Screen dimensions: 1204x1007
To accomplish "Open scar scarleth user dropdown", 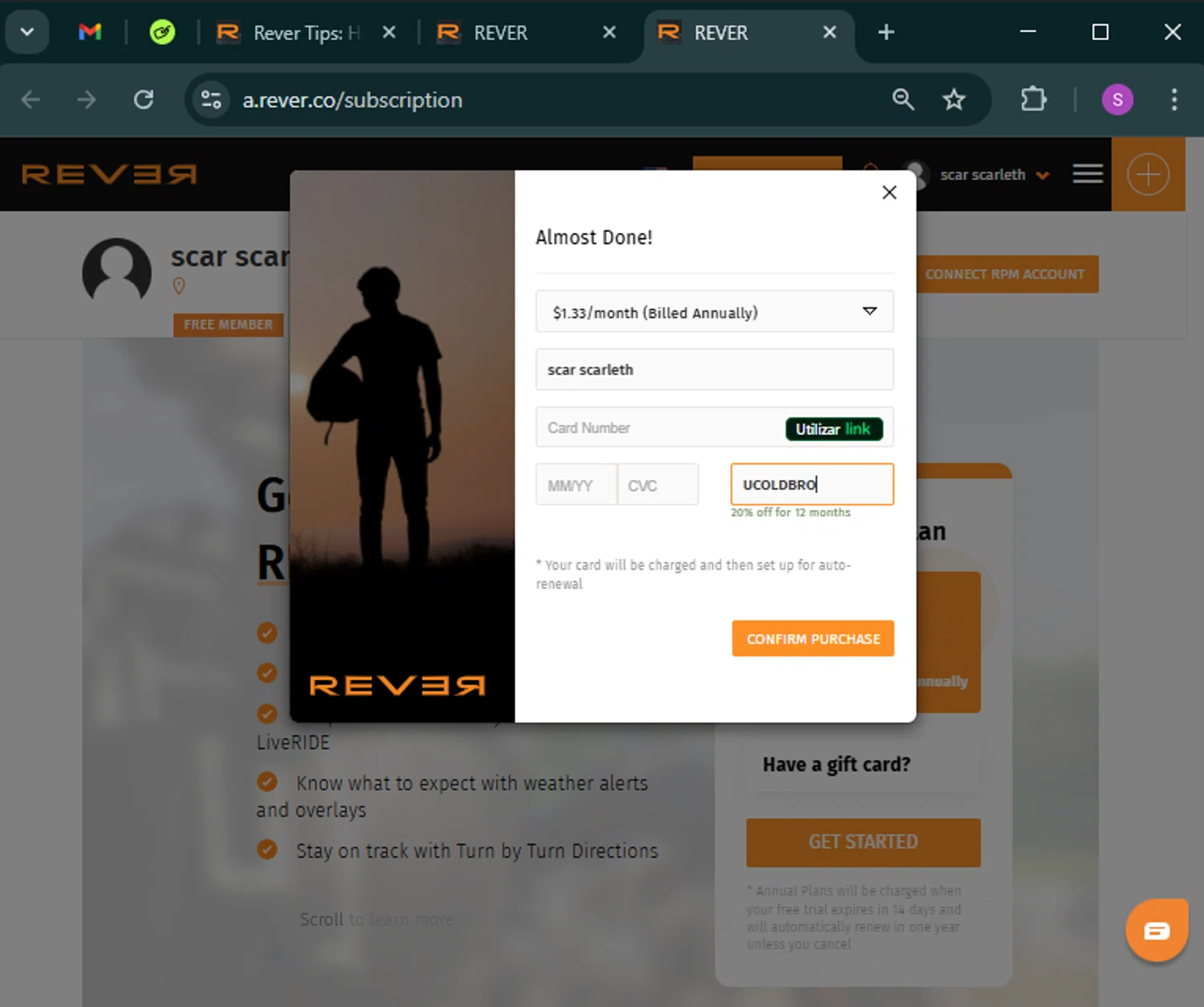I will [995, 174].
